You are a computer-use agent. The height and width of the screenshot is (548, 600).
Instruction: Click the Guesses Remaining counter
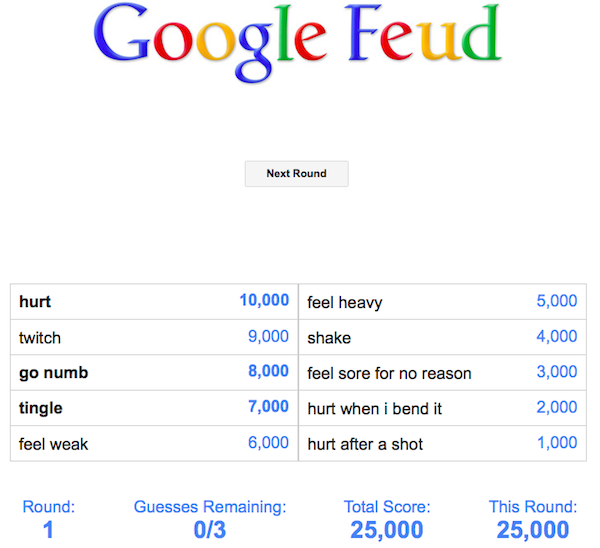pos(209,529)
